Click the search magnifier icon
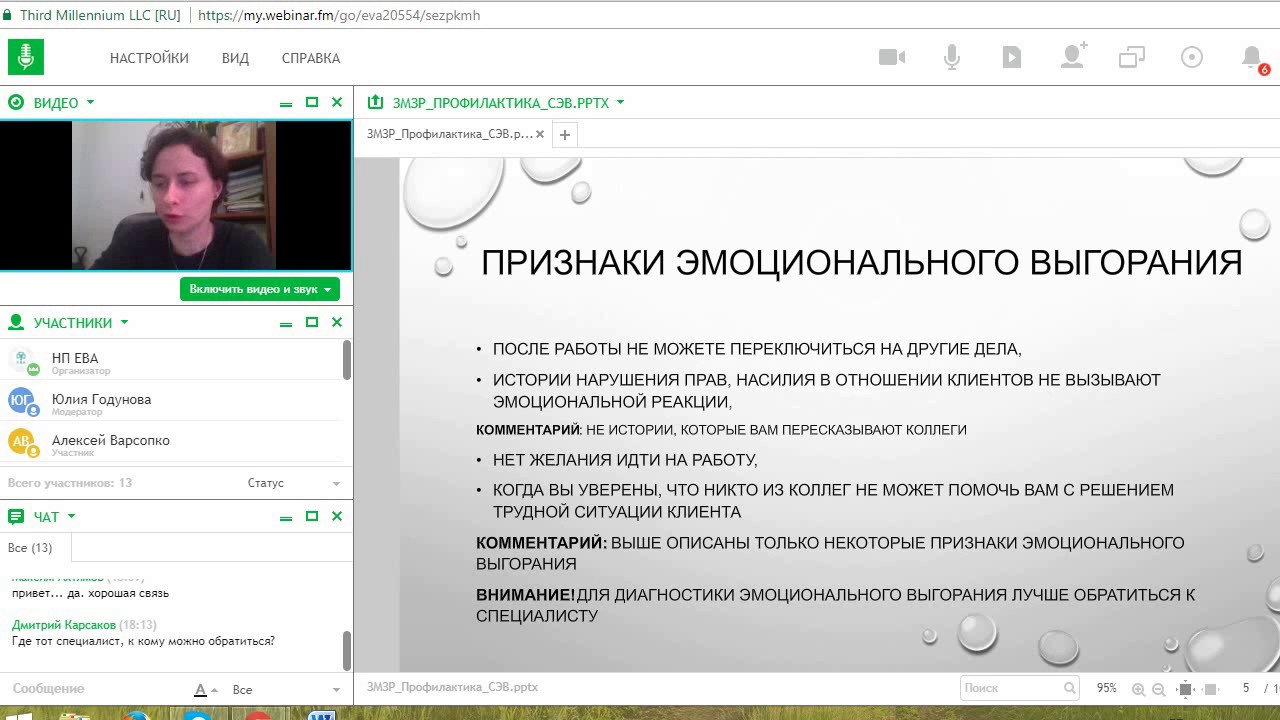The height and width of the screenshot is (720, 1280). click(x=1070, y=688)
